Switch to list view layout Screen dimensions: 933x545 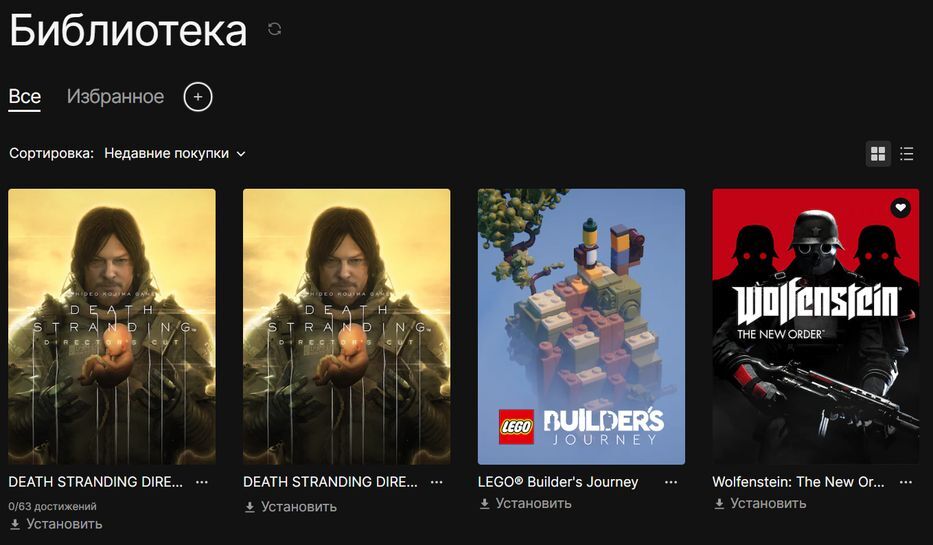(x=906, y=154)
